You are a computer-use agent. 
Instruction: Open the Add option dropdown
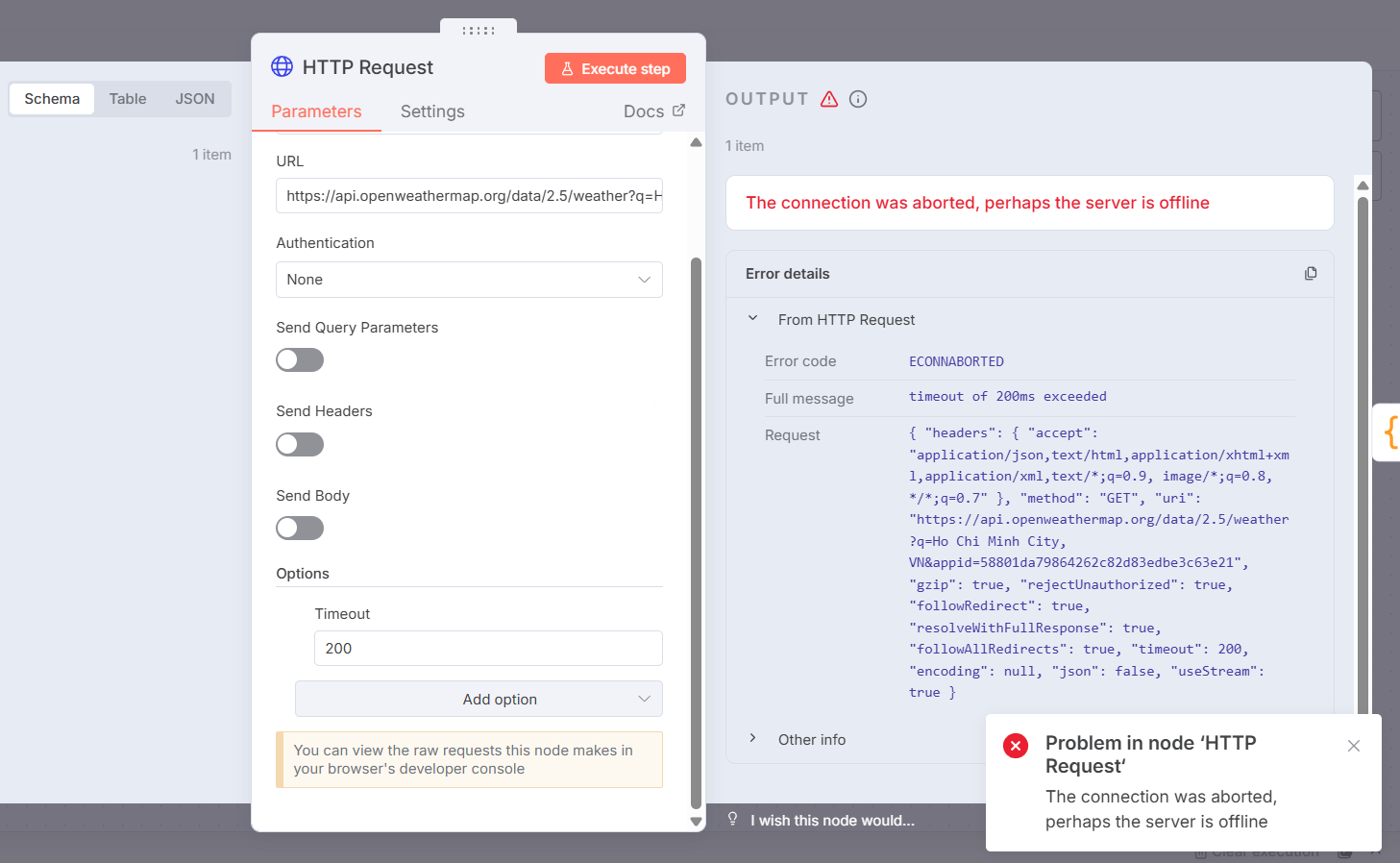click(479, 699)
